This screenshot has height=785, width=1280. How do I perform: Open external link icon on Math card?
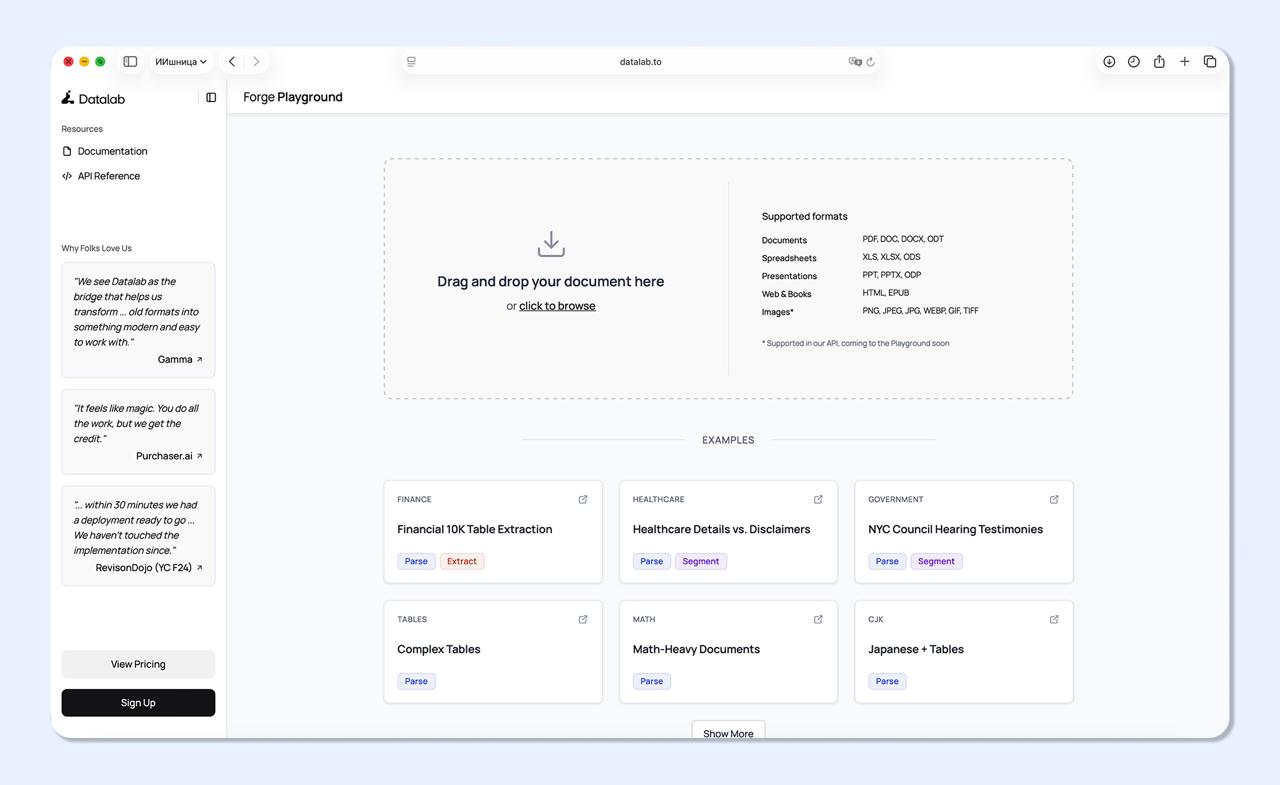818,619
